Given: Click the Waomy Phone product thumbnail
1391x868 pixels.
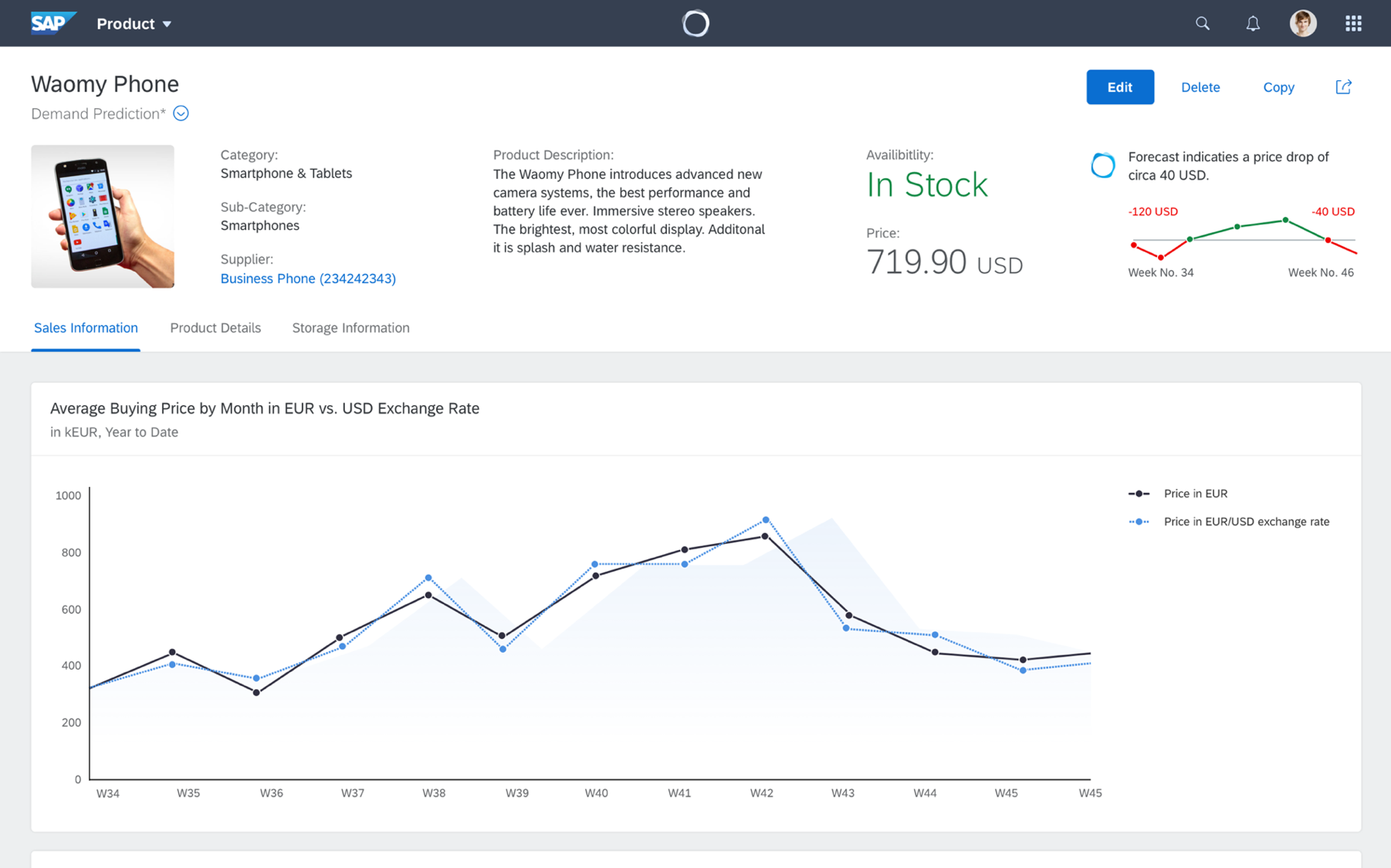Looking at the screenshot, I should point(103,216).
